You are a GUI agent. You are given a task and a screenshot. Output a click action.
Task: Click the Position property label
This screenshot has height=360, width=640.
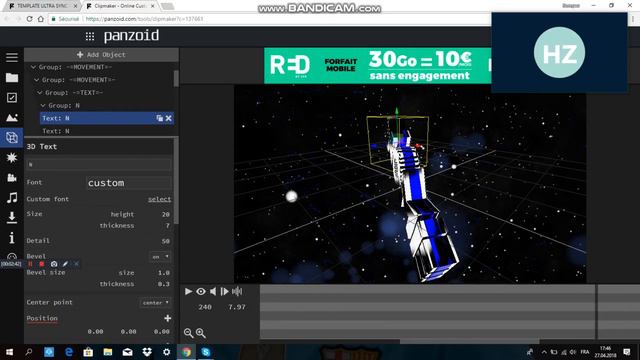42,318
